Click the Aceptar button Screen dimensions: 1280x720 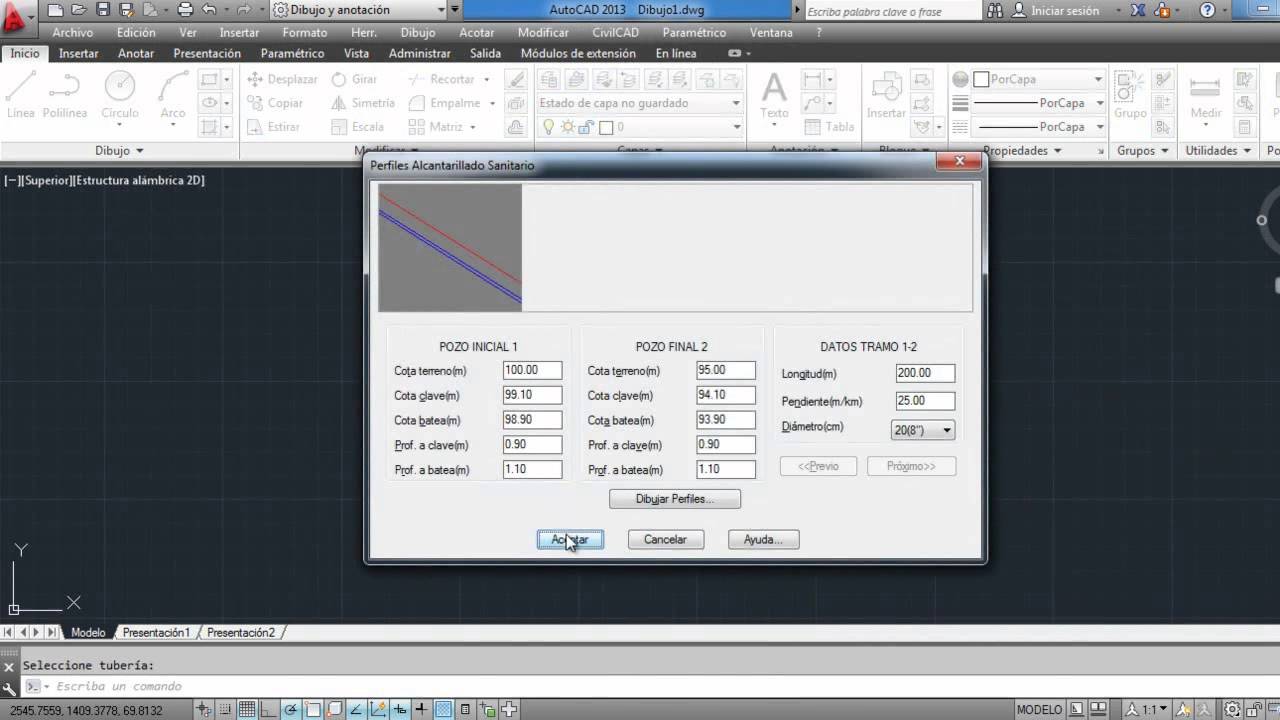pyautogui.click(x=570, y=539)
